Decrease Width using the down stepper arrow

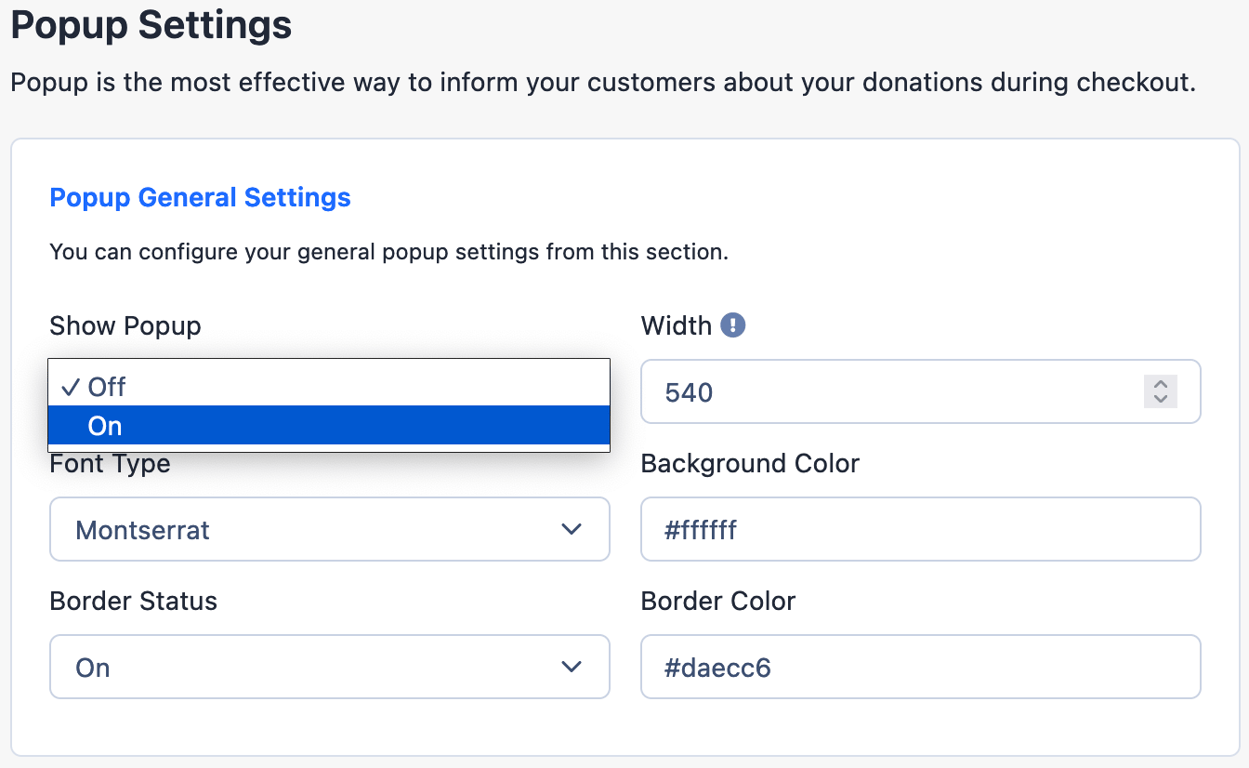[x=1160, y=399]
